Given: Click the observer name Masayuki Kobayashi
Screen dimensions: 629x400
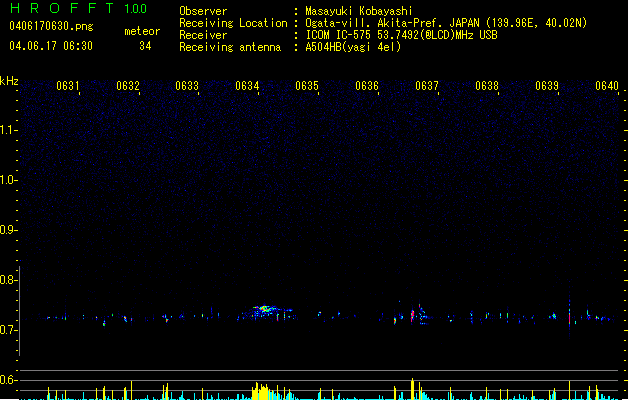Looking at the screenshot, I should 359,11.
